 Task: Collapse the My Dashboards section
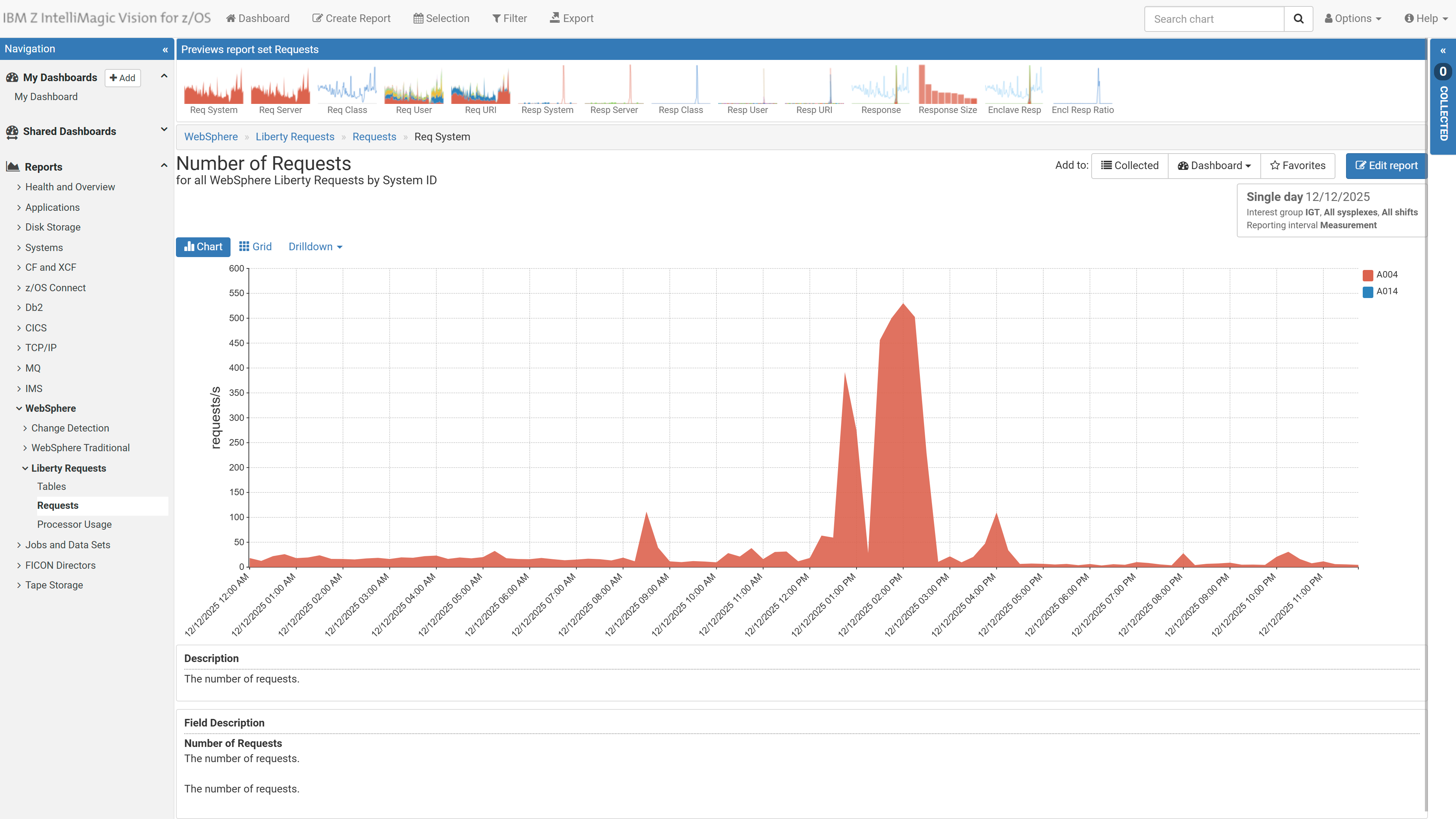(164, 76)
